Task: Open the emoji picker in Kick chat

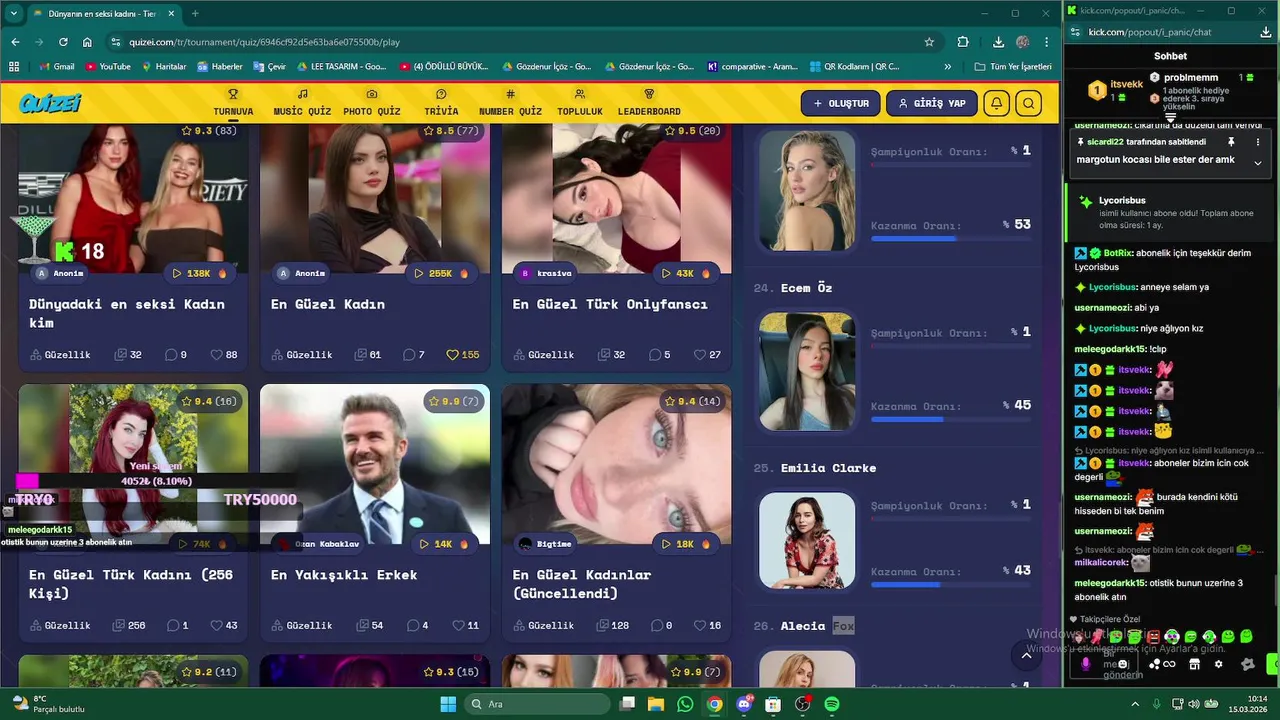Action: 1123,664
